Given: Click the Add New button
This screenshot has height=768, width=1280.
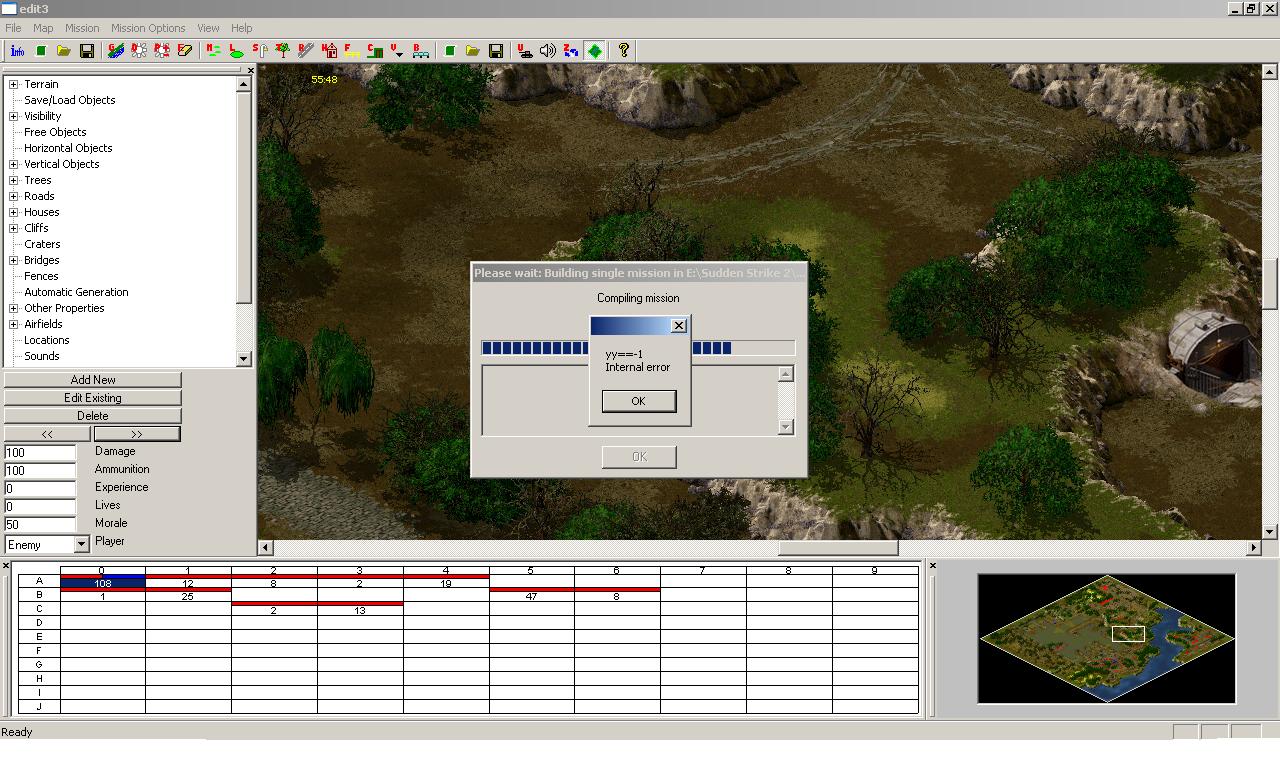Looking at the screenshot, I should 93,380.
